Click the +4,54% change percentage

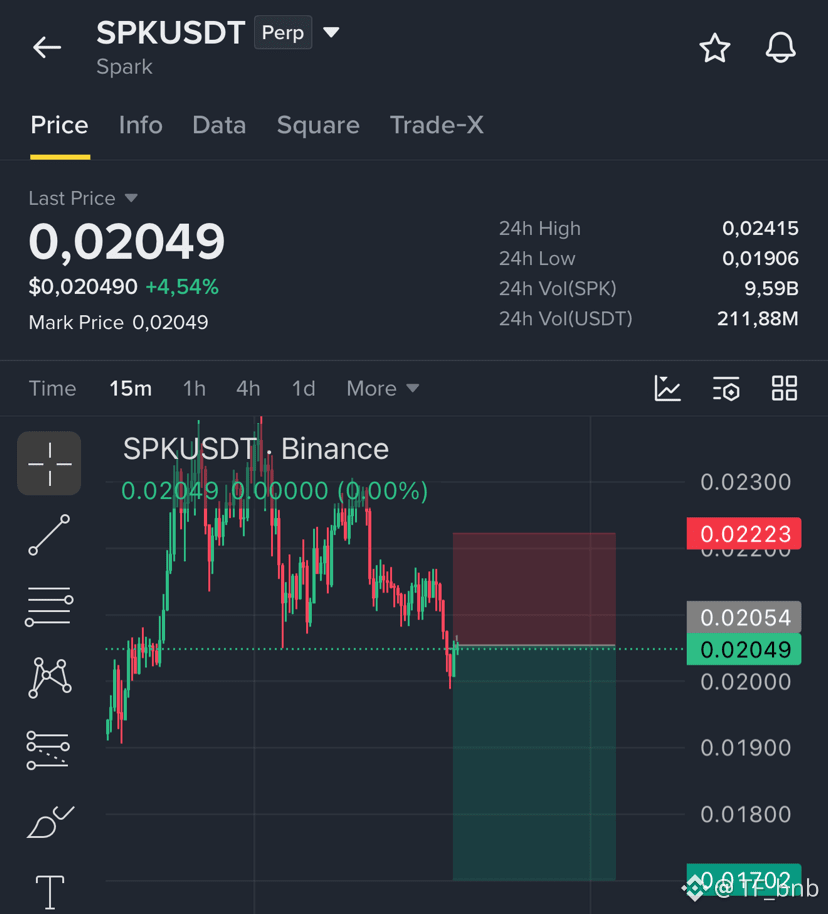(x=182, y=287)
